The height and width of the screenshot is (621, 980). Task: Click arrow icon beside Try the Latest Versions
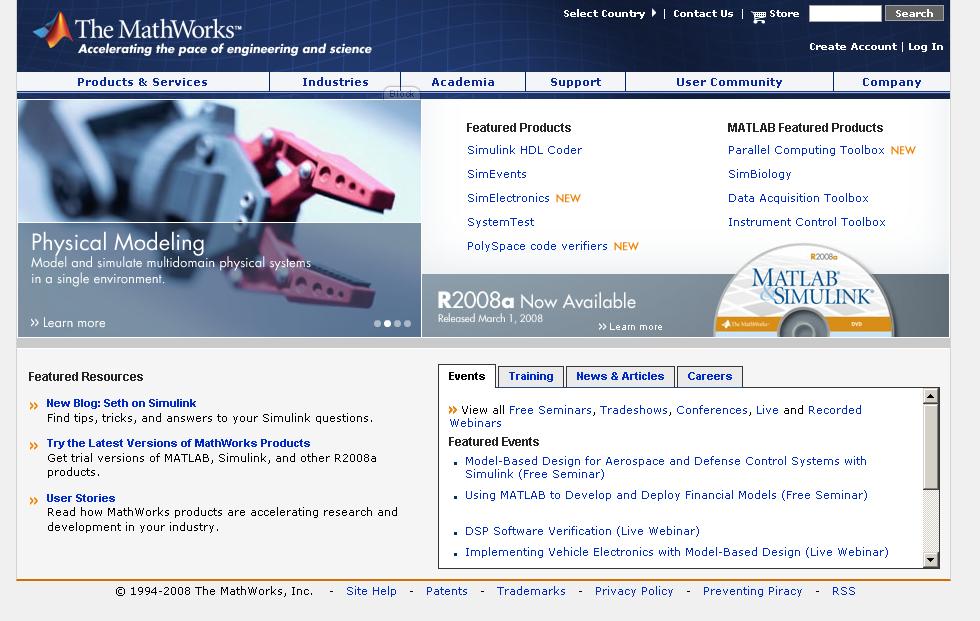[34, 445]
